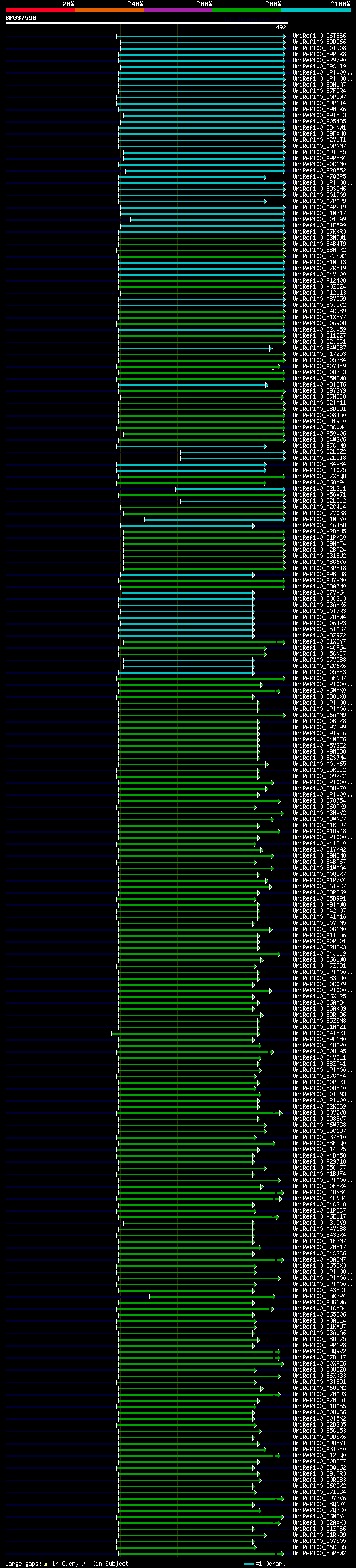This screenshot has height=1568, width=356.
Task: Select the UniRef100_A3PET8 label
Action: pos(319,568)
